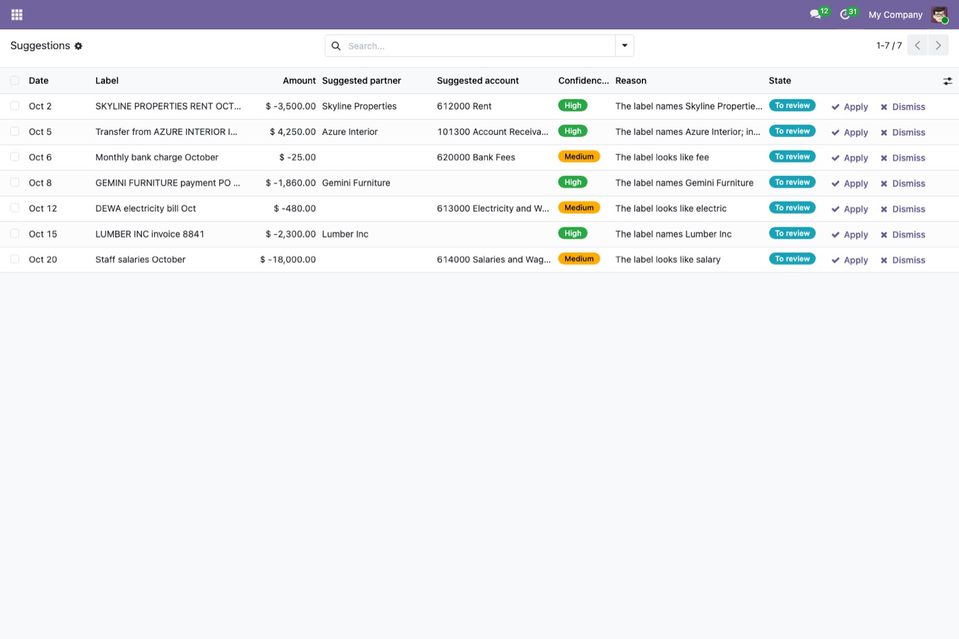Sort the list by Date column
Image resolution: width=959 pixels, height=639 pixels.
(39, 81)
